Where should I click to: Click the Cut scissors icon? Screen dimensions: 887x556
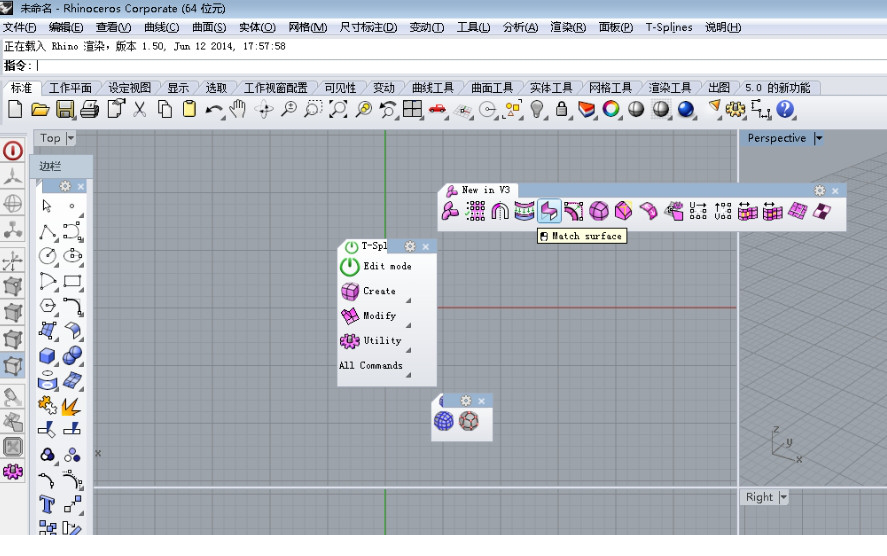point(139,109)
